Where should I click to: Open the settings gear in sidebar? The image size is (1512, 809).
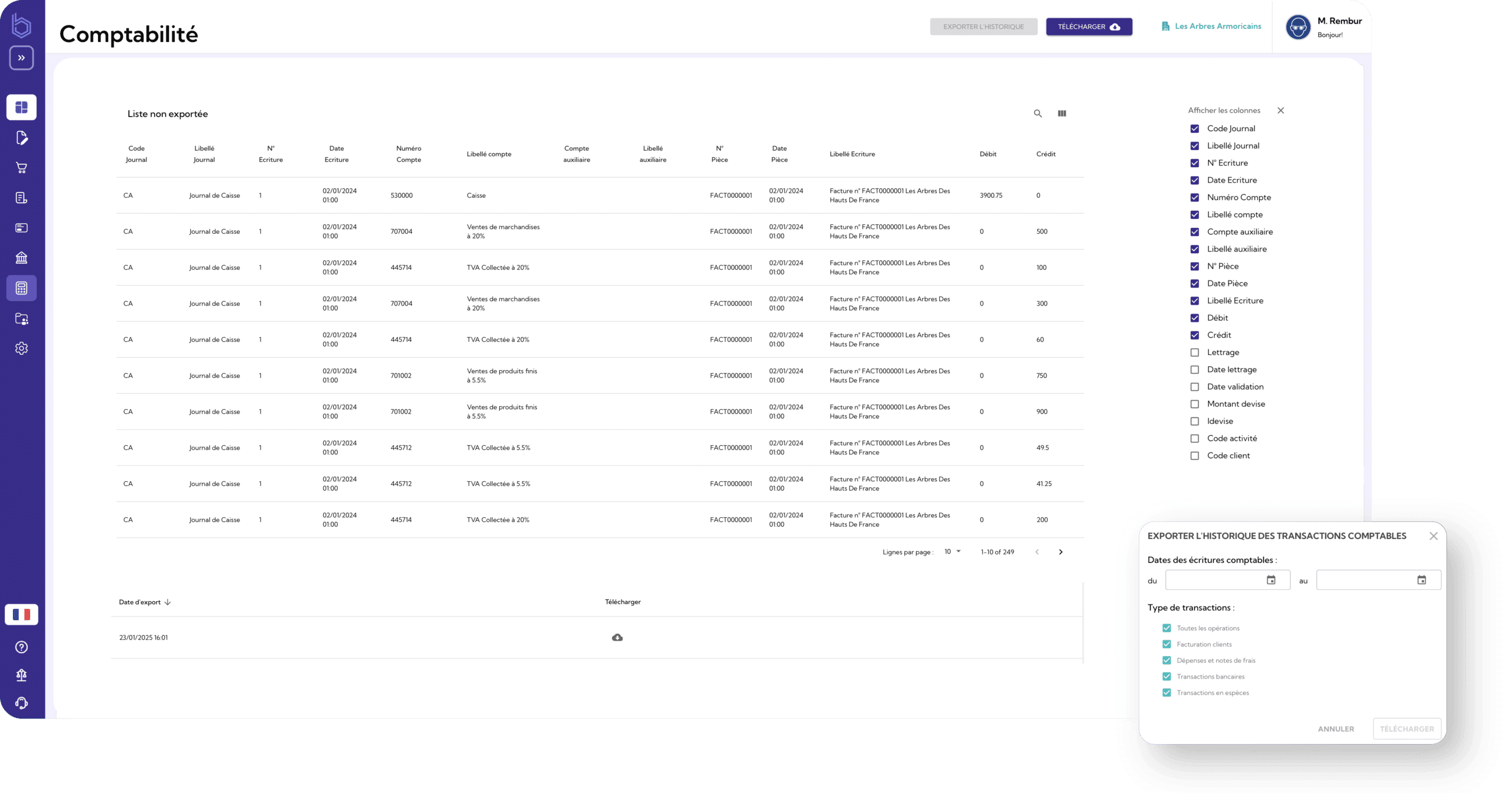tap(22, 348)
